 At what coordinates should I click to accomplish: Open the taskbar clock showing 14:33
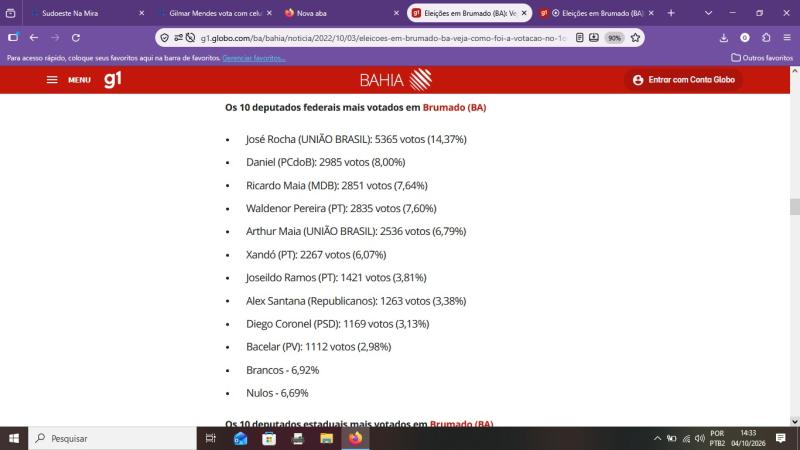748,438
